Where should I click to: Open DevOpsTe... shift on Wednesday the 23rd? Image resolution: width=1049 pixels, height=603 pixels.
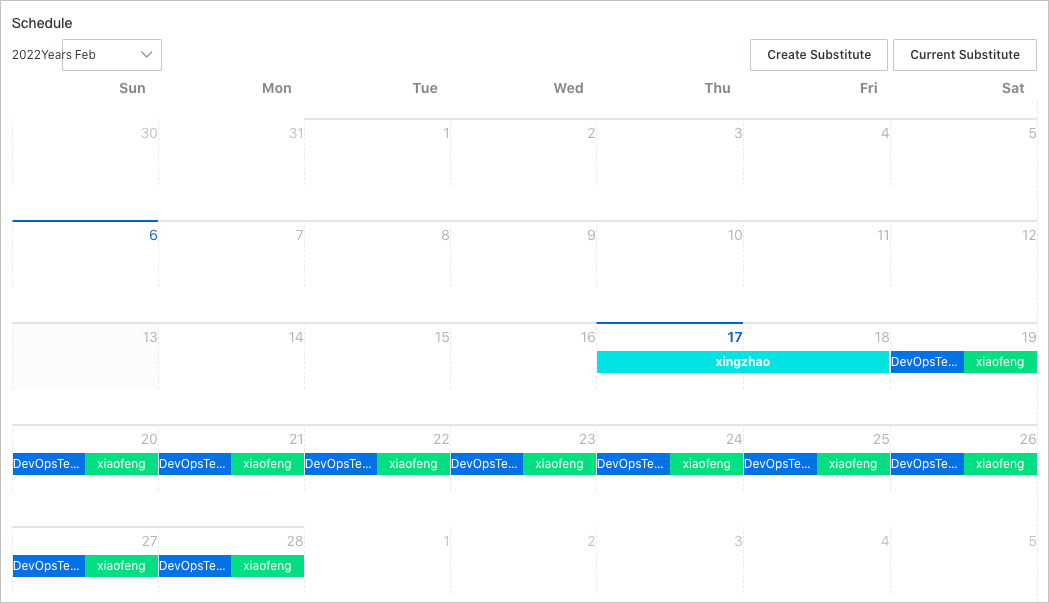pyautogui.click(x=487, y=464)
